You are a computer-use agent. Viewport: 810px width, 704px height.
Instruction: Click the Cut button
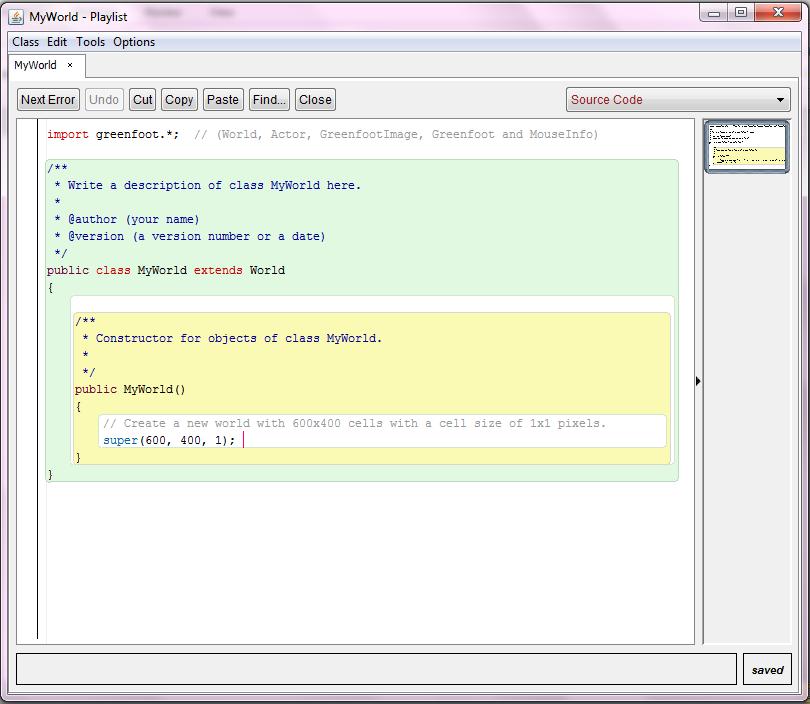pyautogui.click(x=143, y=100)
